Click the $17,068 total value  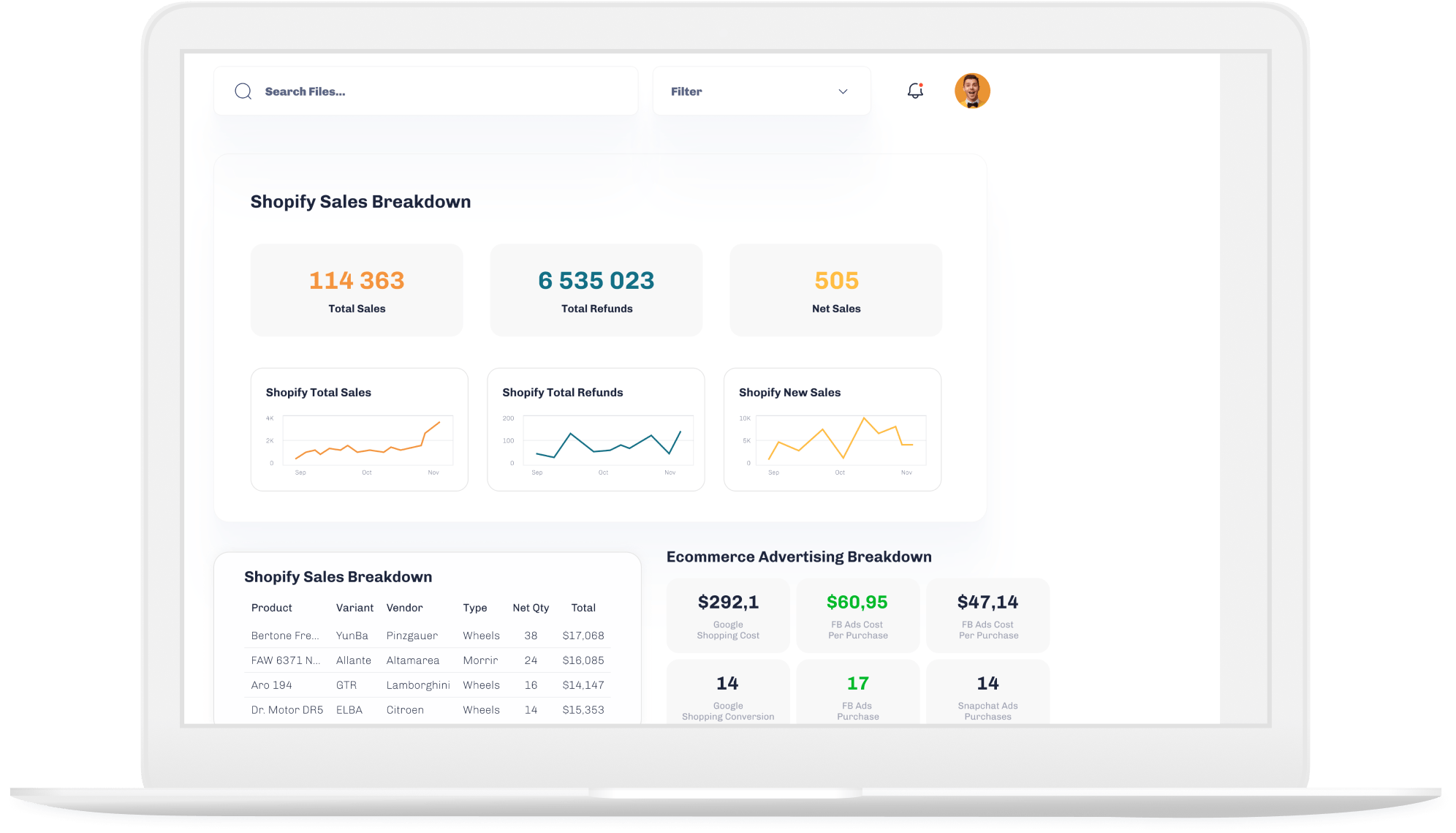pos(583,636)
